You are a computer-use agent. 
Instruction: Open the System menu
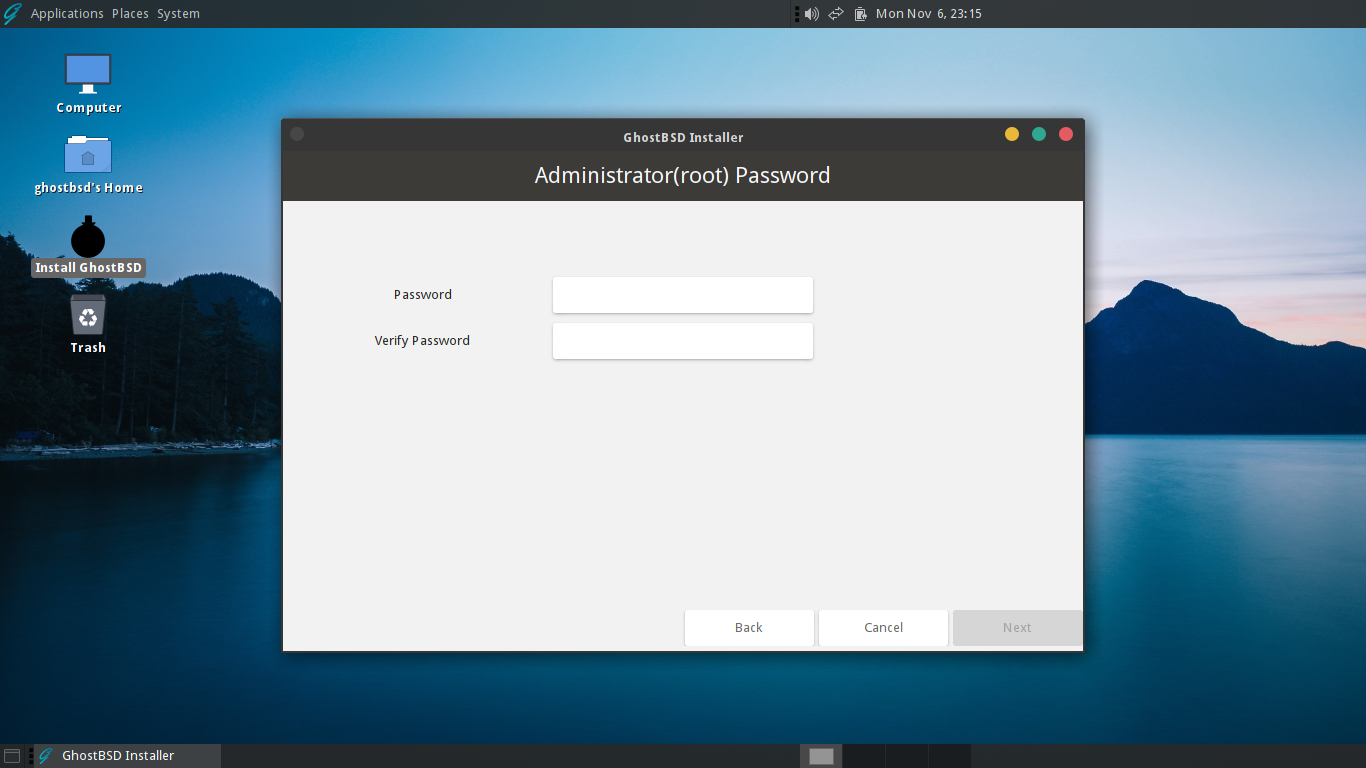178,14
